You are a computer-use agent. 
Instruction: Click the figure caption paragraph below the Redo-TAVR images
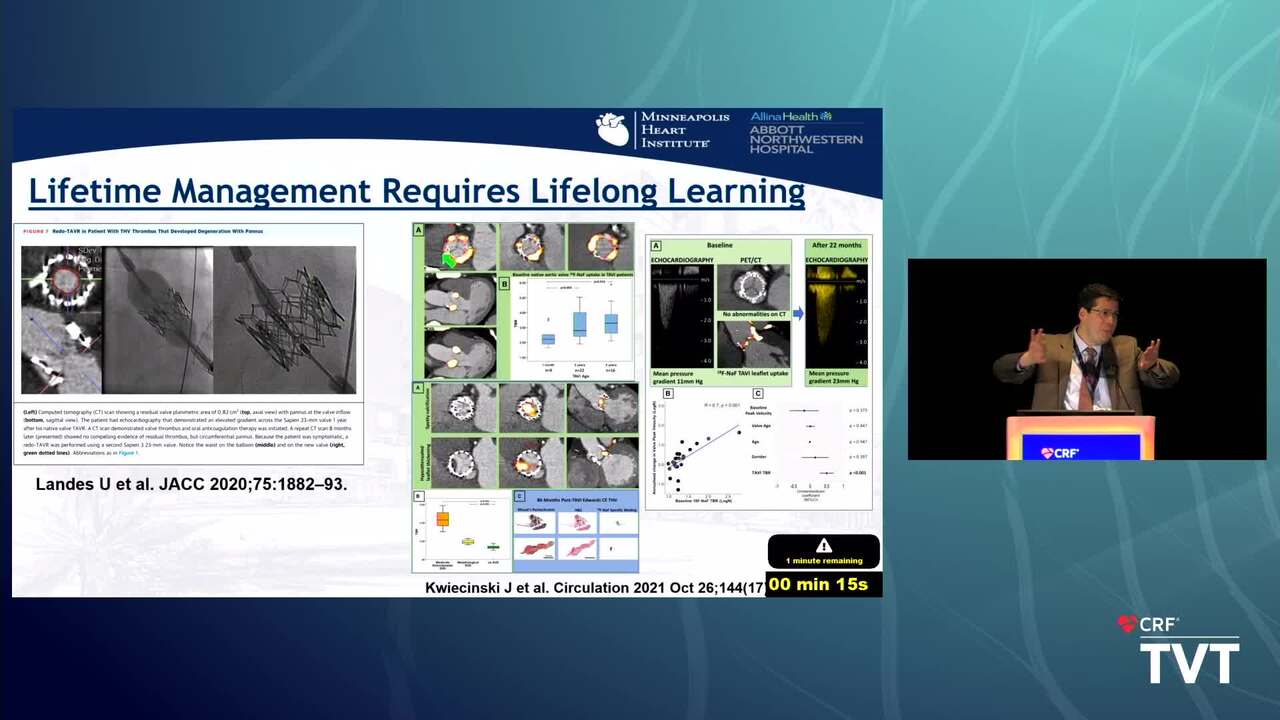click(x=188, y=432)
